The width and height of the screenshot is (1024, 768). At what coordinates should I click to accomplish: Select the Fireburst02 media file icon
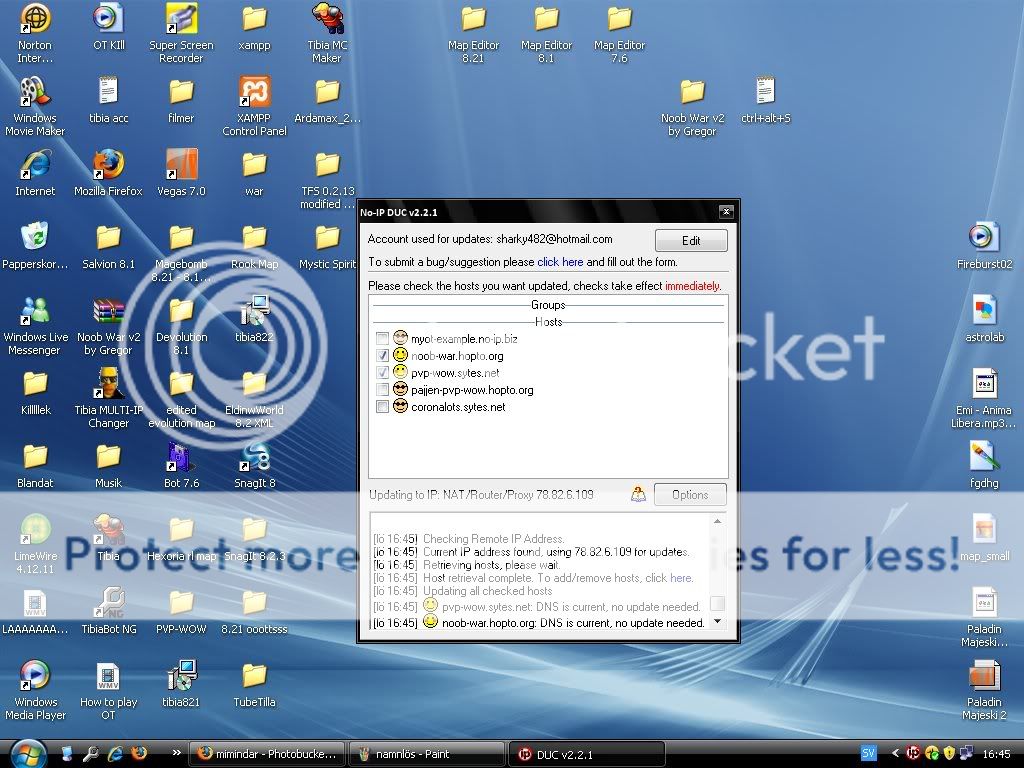984,246
